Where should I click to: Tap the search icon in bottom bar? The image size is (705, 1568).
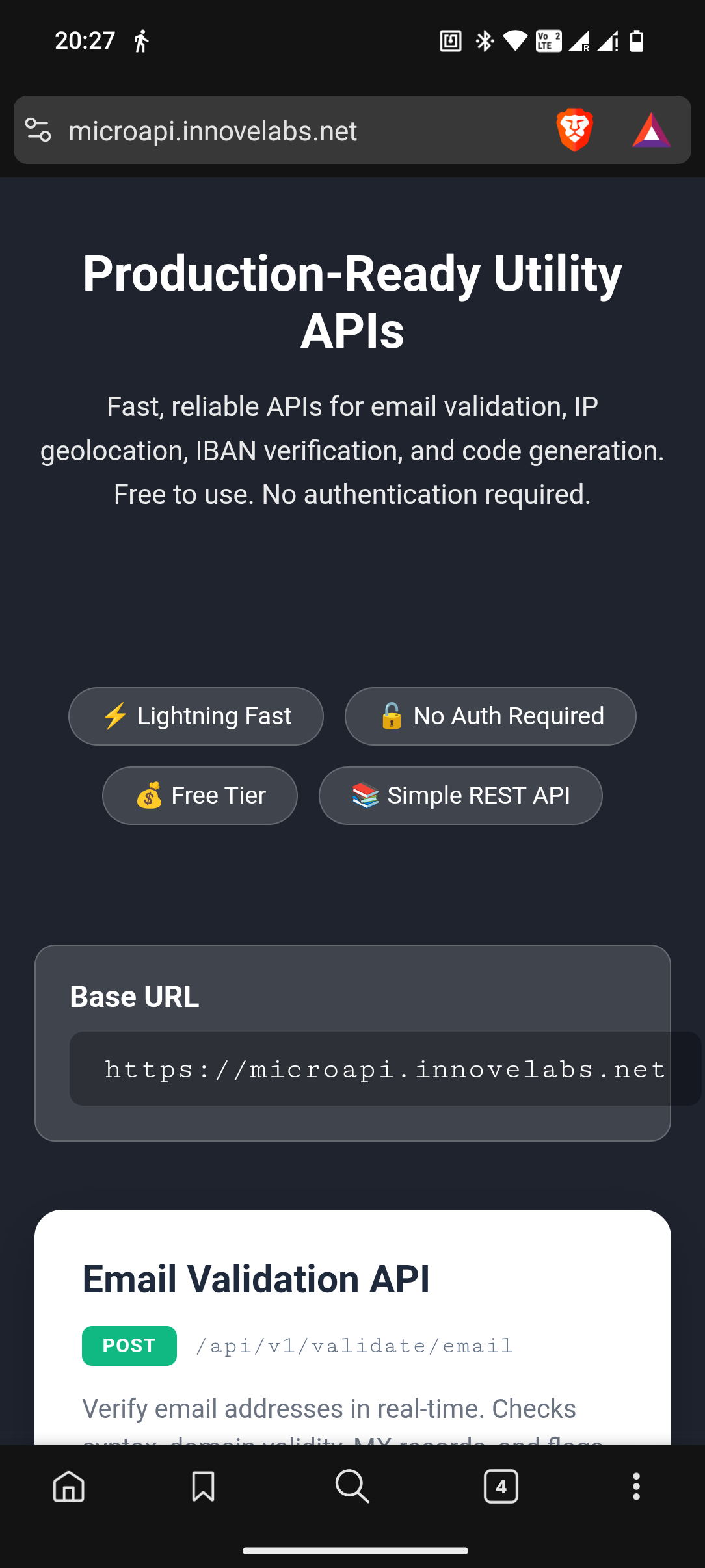[x=352, y=1486]
